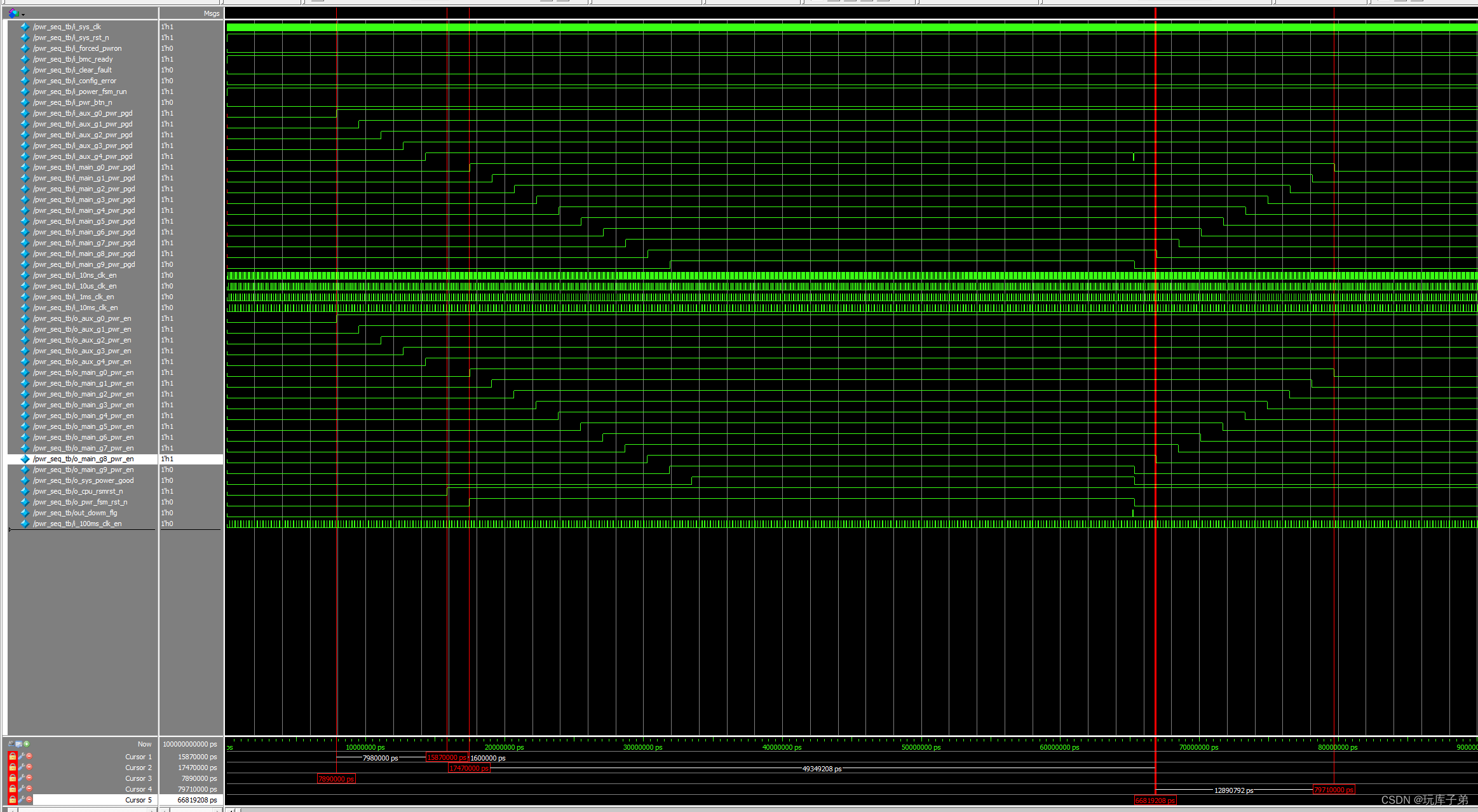Open the dropdown arrow next to the wave icon
This screenshot has width=1478, height=812.
(x=23, y=14)
